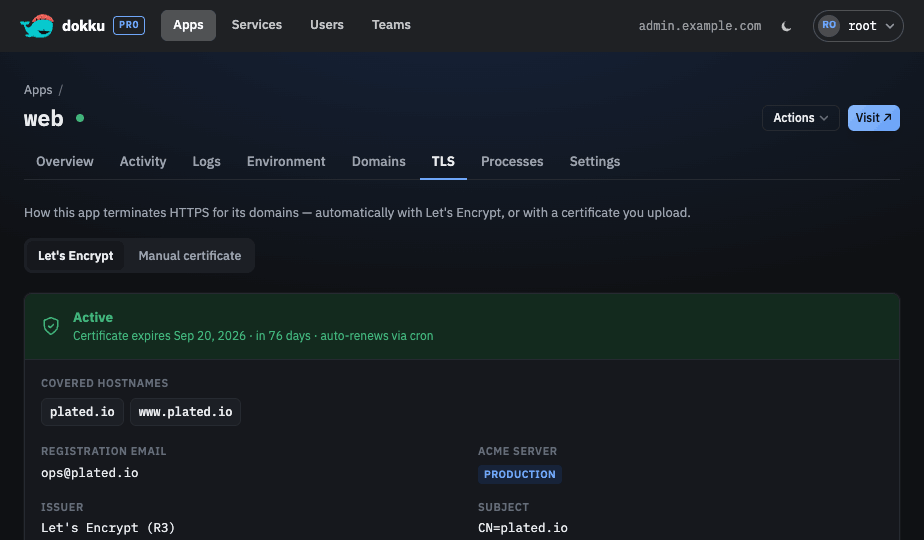This screenshot has height=540, width=924.
Task: Click the SUBJECT label
Action: (503, 507)
